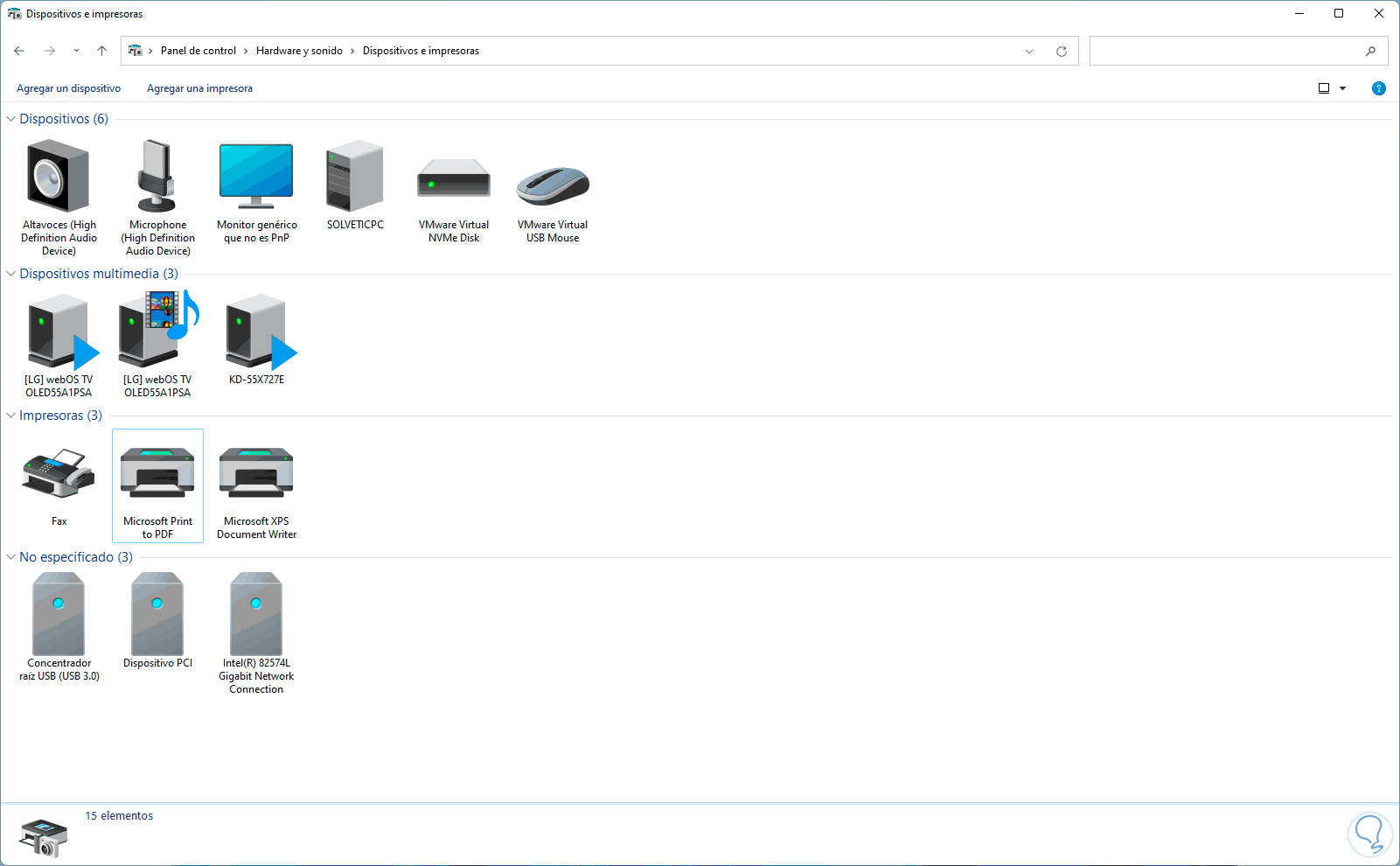Open the recent locations dropdown arrow
The width and height of the screenshot is (1400, 866).
coord(76,51)
